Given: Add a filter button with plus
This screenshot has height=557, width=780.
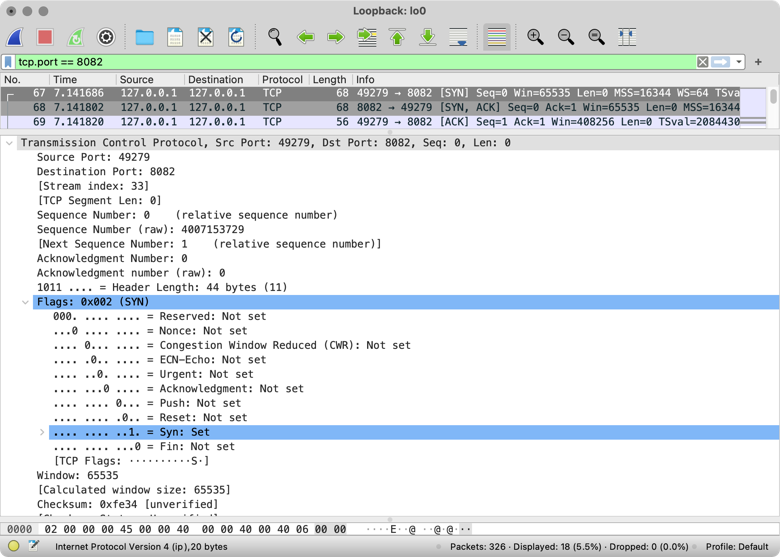Looking at the screenshot, I should click(x=758, y=62).
